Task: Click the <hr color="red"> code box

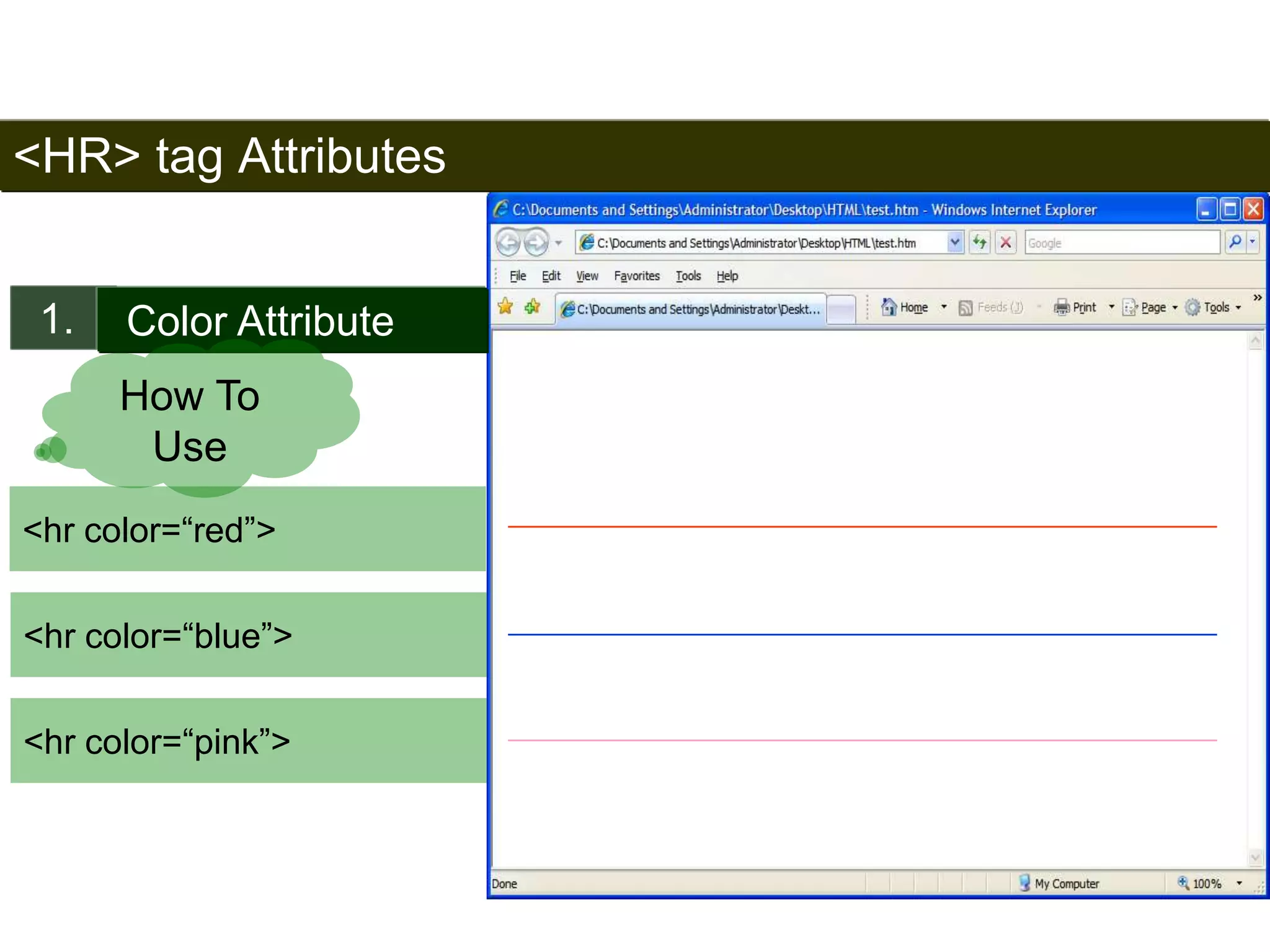Action: click(248, 529)
